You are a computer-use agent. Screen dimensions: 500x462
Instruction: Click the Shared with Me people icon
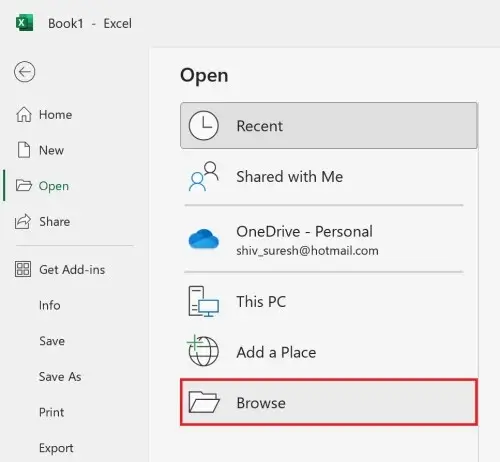pyautogui.click(x=203, y=176)
